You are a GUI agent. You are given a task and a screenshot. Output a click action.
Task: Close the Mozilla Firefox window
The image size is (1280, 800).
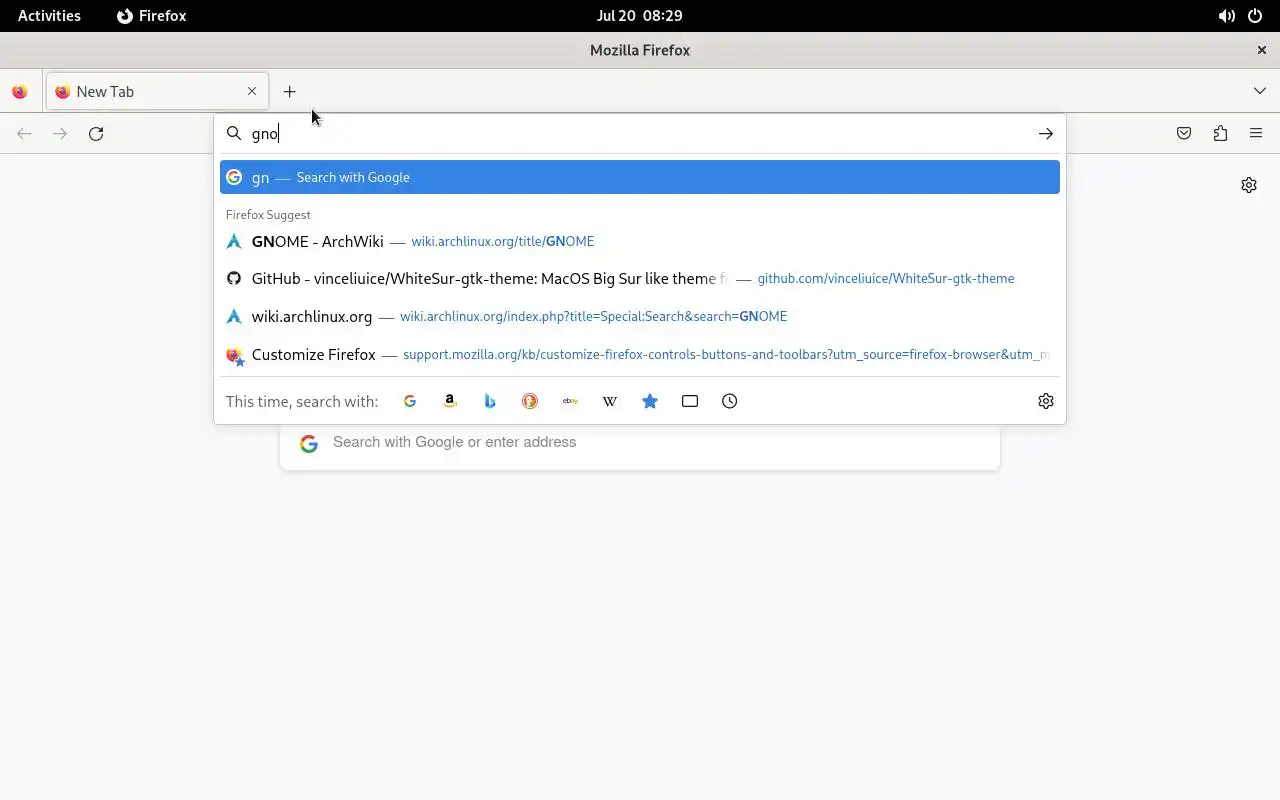[x=1262, y=50]
